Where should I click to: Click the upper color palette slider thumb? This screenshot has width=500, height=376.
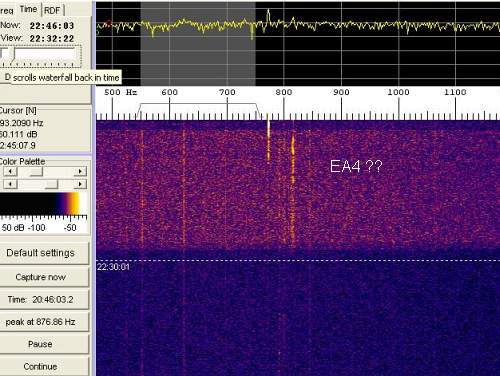point(36,171)
